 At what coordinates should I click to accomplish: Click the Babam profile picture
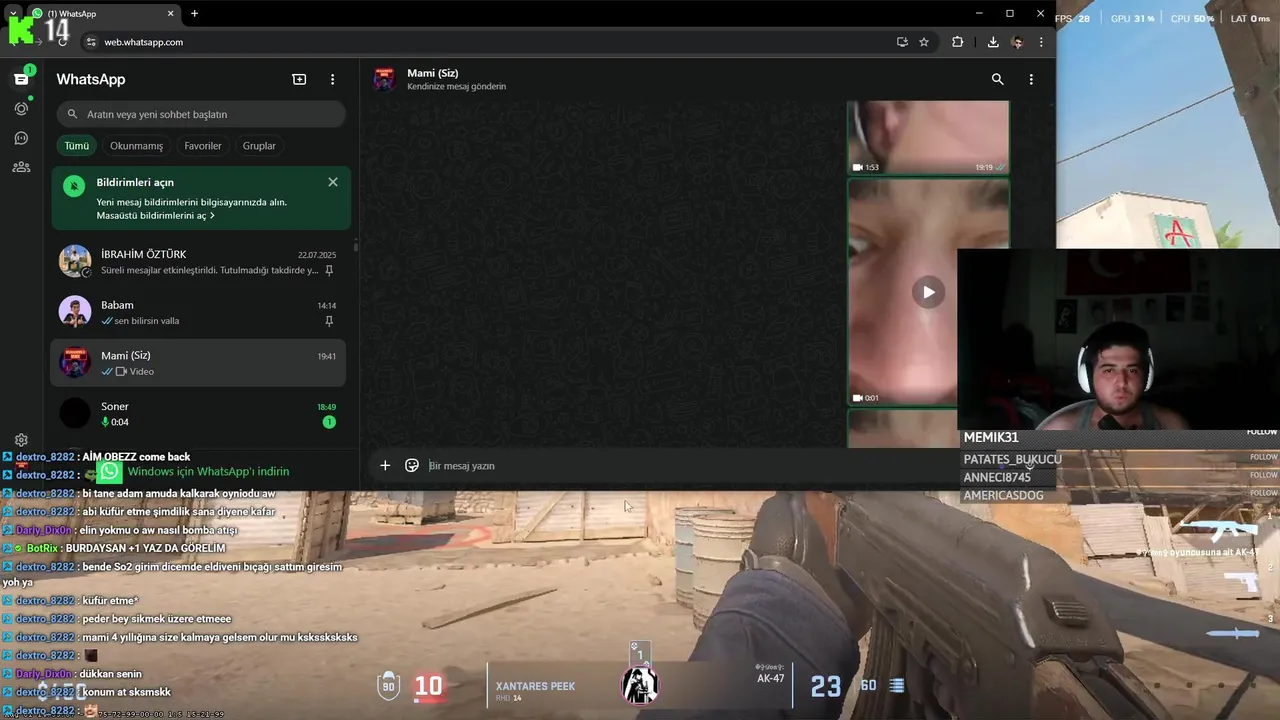pyautogui.click(x=75, y=312)
